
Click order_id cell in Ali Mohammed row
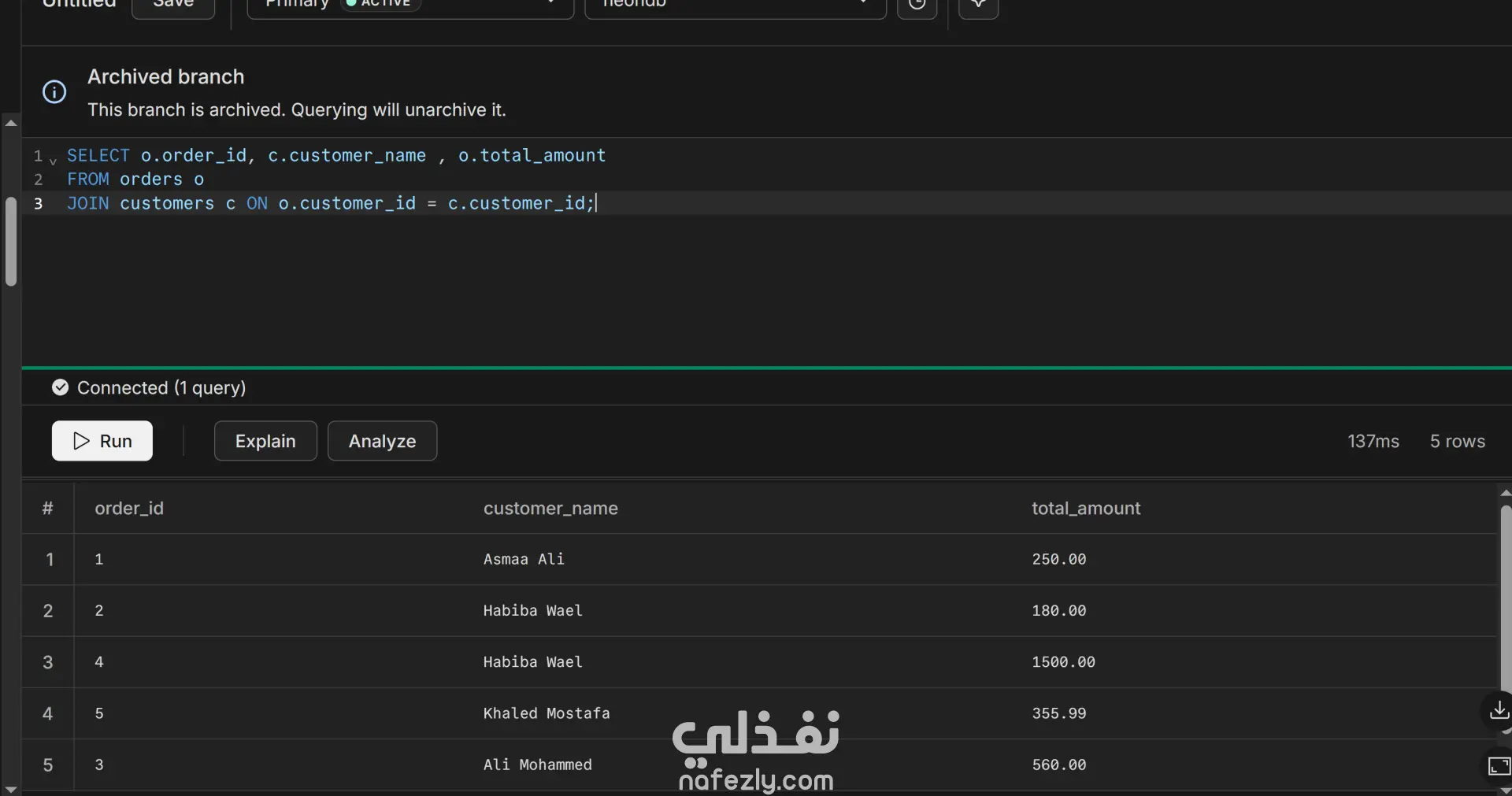99,765
